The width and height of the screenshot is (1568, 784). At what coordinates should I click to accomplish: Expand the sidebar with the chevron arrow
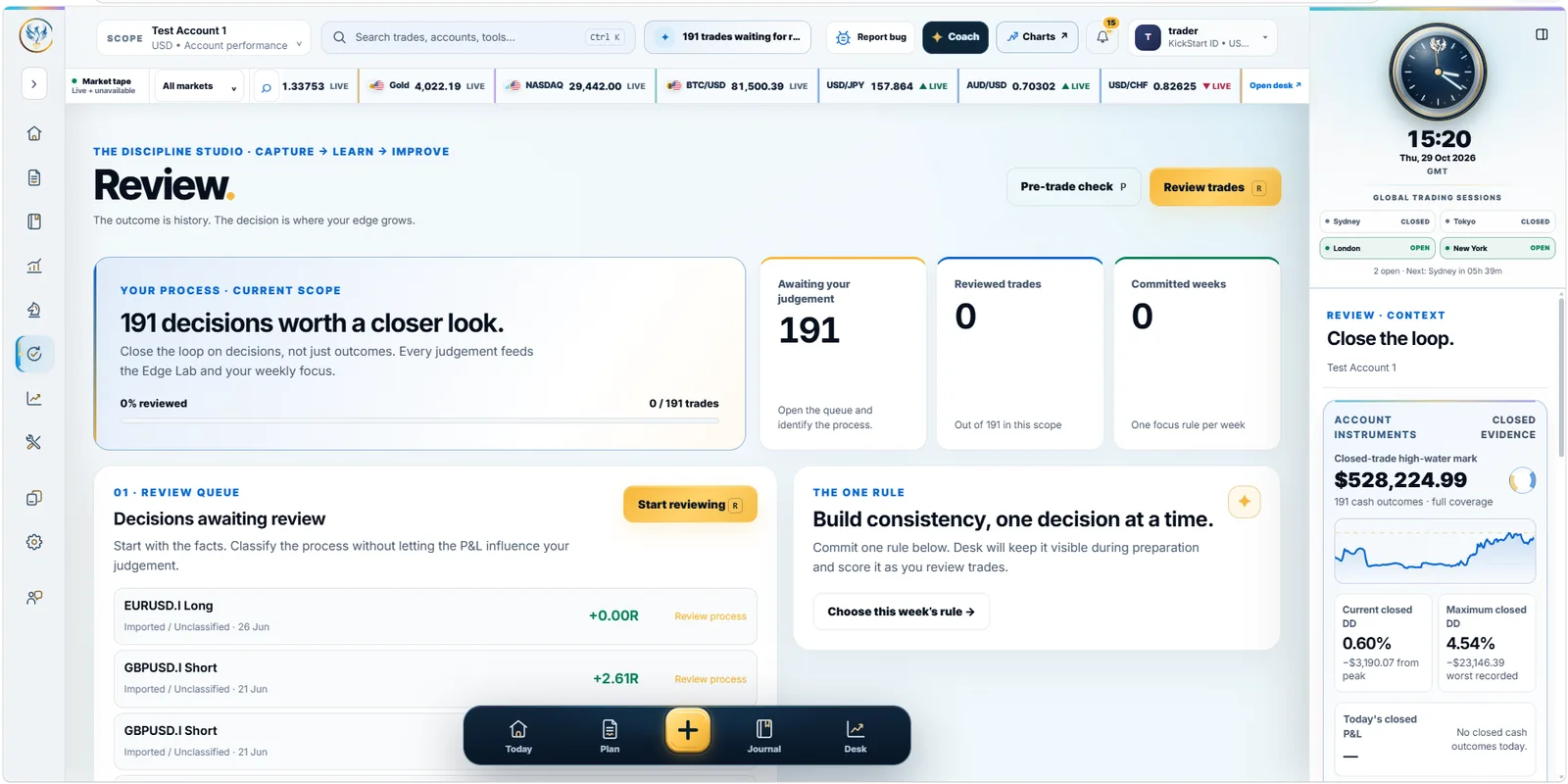pyautogui.click(x=34, y=84)
